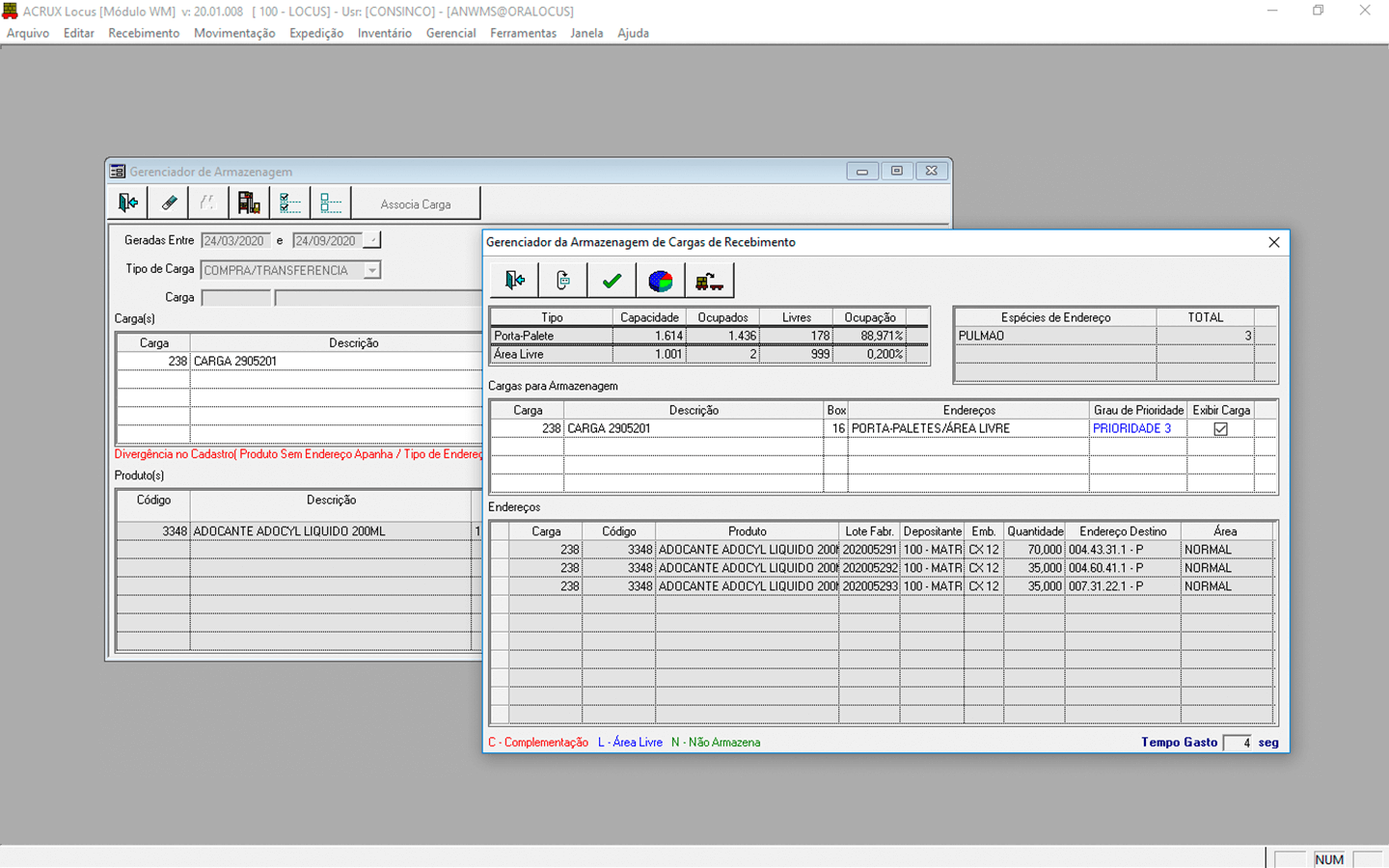Click the Carga number input field
1389x868 pixels.
[235, 298]
